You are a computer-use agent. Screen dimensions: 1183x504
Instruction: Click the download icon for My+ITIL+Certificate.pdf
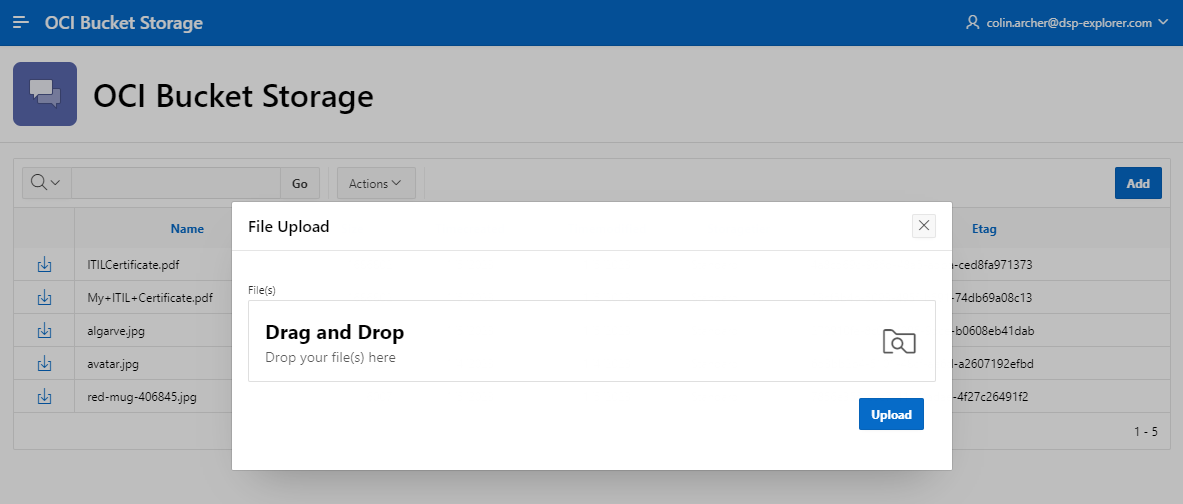pos(45,298)
